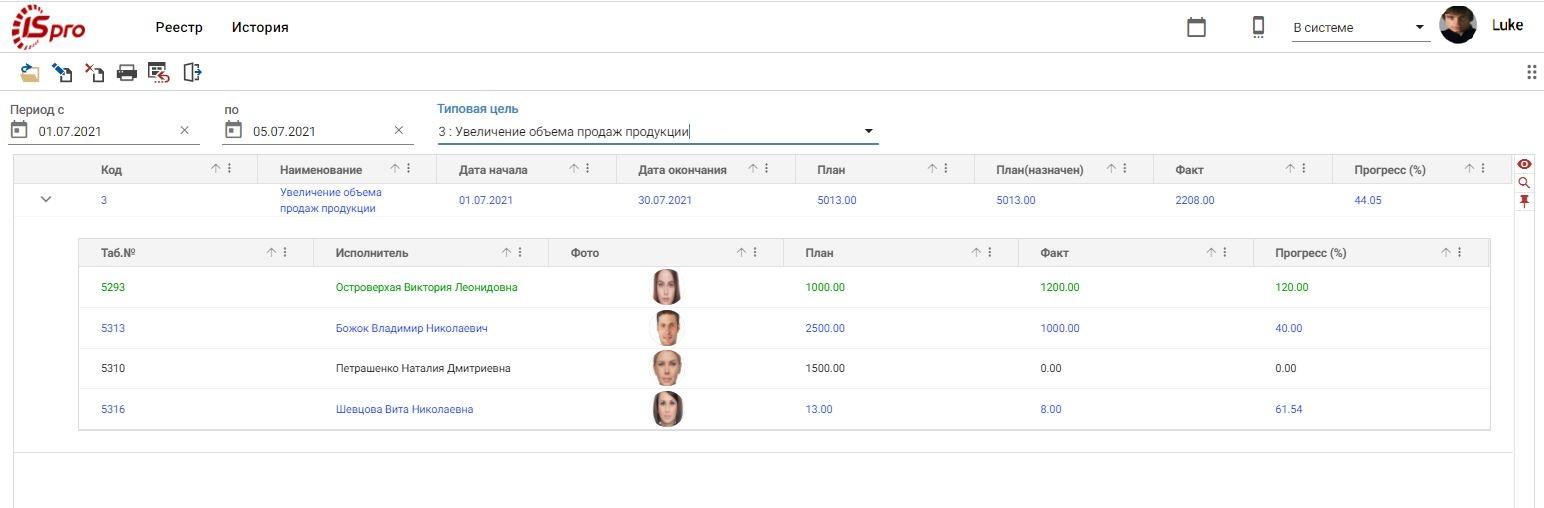The image size is (1544, 508).
Task: Open the История menu
Action: 260,27
